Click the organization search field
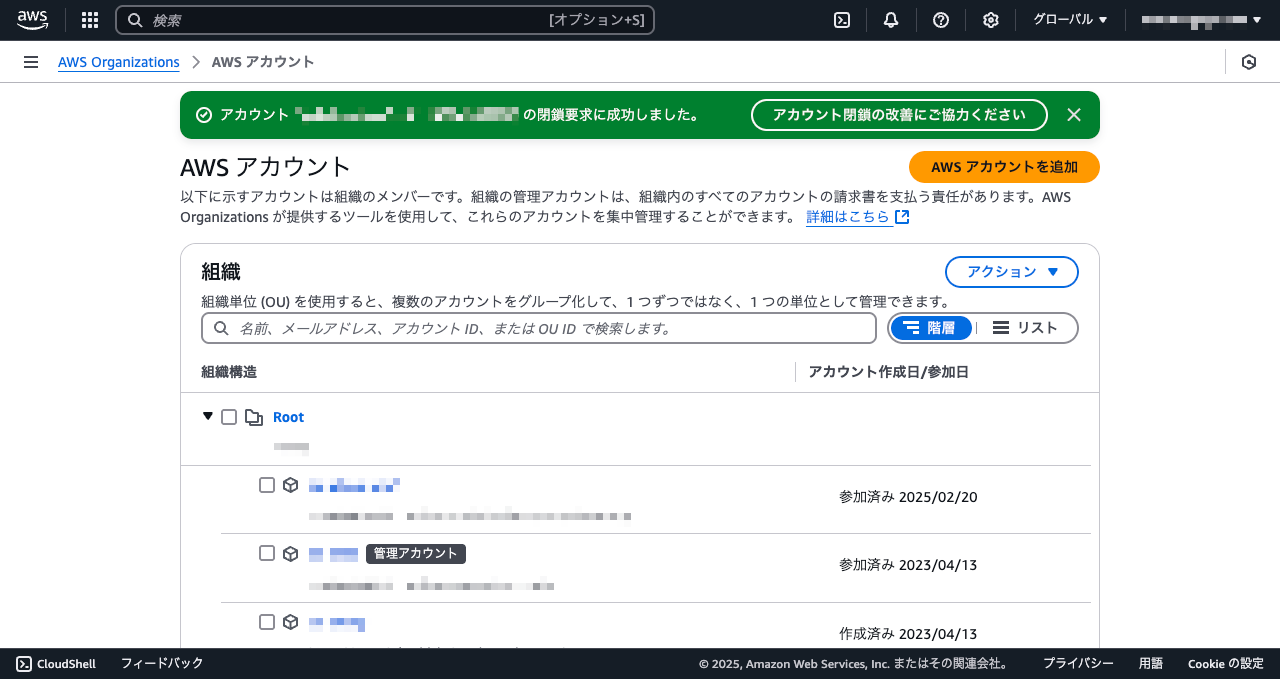 click(539, 328)
